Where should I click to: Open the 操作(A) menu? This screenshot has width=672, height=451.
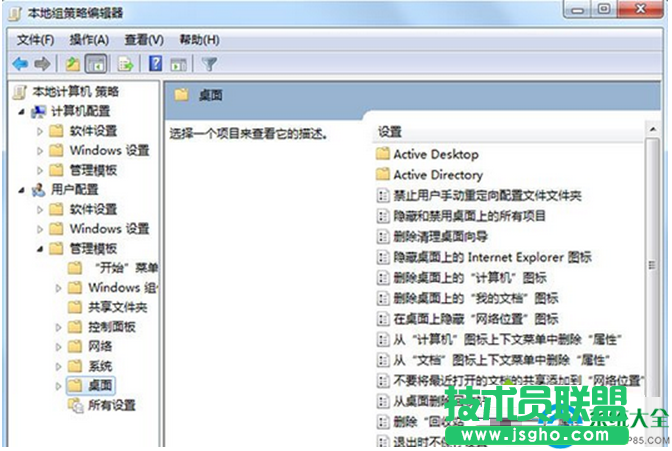(x=89, y=39)
